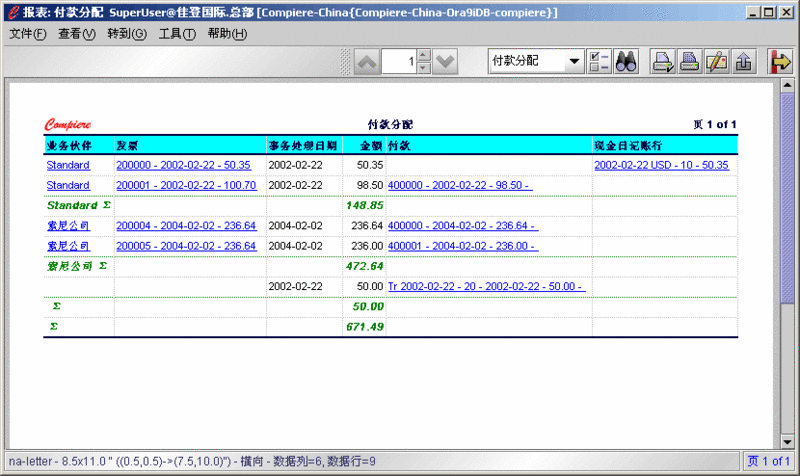Select the grand total 671.49
Screen dimensions: 800x476
pyautogui.click(x=364, y=327)
